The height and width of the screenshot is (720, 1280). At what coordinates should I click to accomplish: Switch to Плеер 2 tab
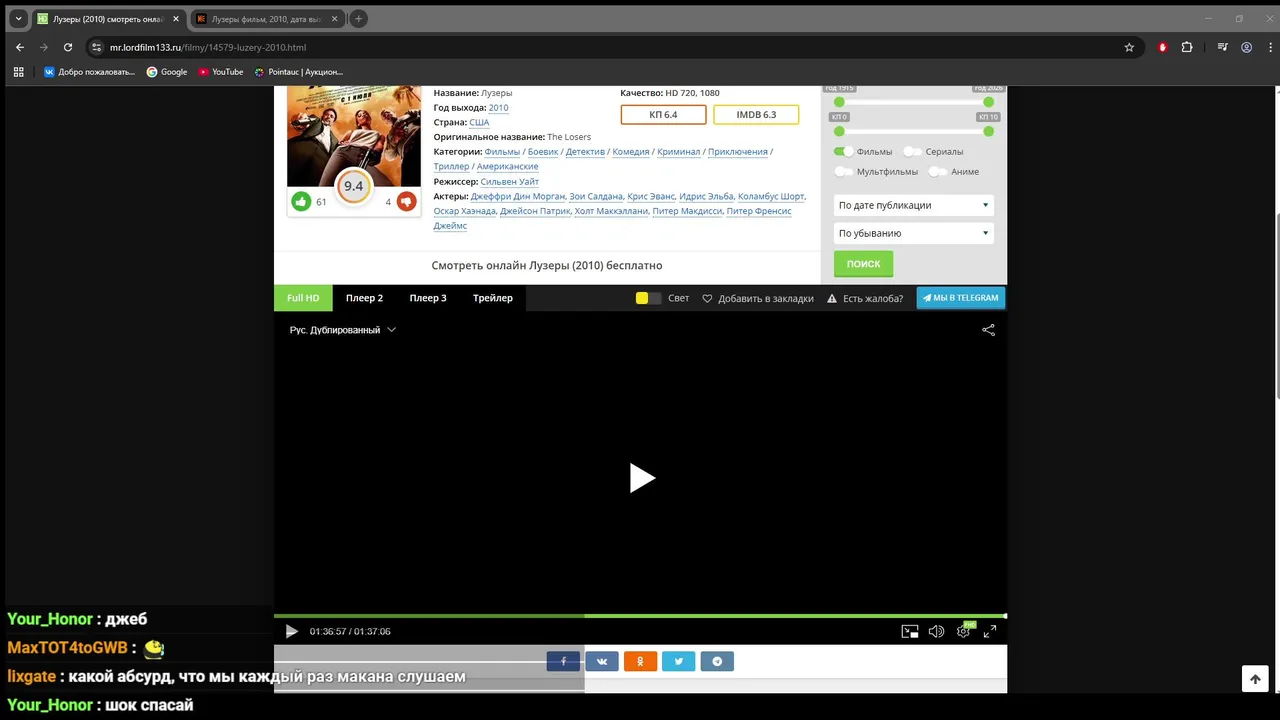[364, 298]
